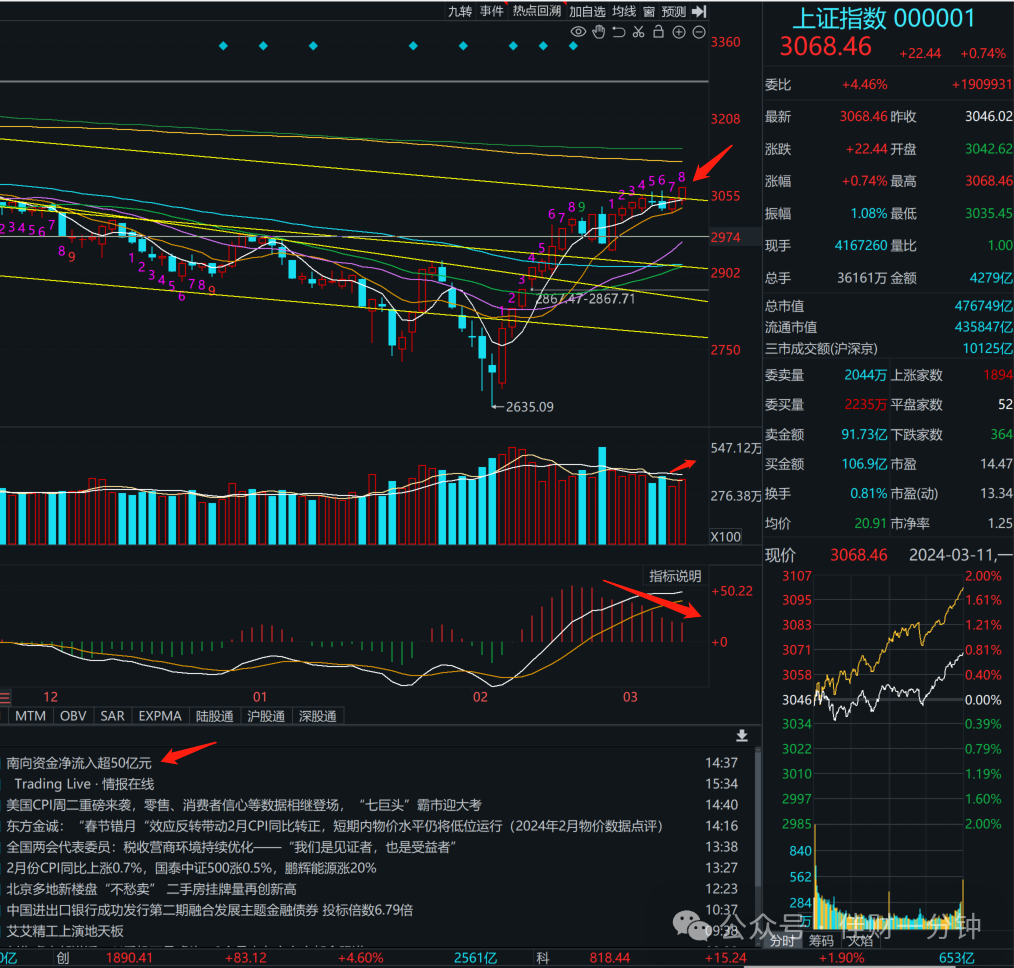The height and width of the screenshot is (968, 1014).
Task: Switch to the EXPMA indicator tab
Action: (x=160, y=716)
